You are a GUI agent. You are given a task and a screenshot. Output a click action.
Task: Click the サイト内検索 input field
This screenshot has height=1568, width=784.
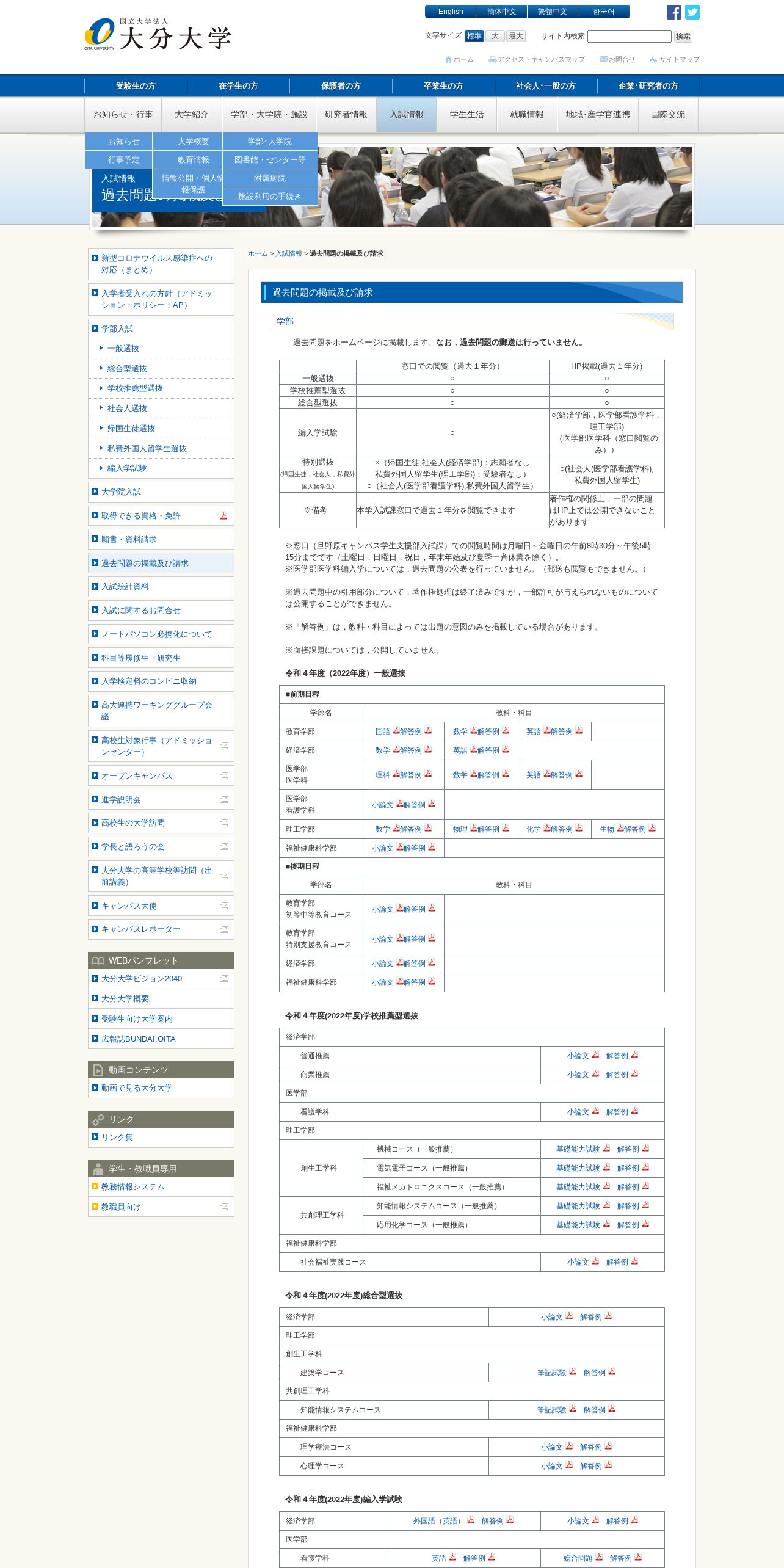point(630,37)
